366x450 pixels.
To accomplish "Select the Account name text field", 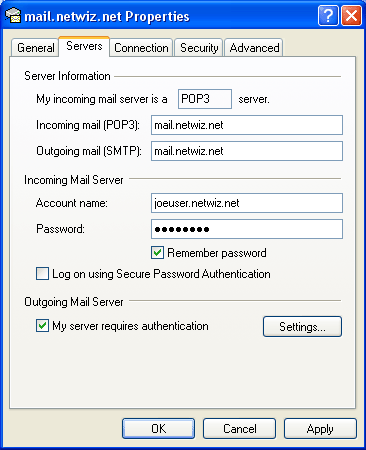I will pos(247,203).
